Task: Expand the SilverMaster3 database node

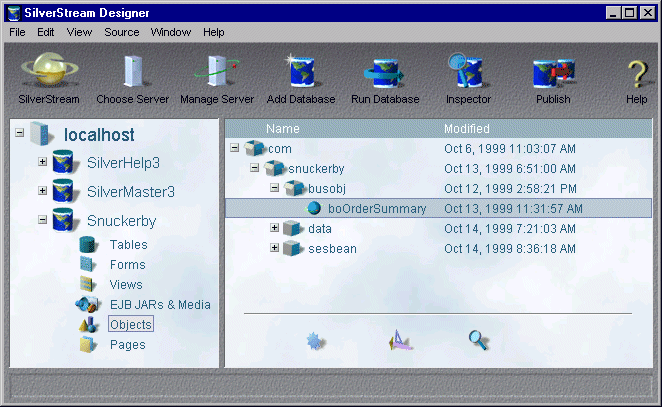Action: (42, 190)
